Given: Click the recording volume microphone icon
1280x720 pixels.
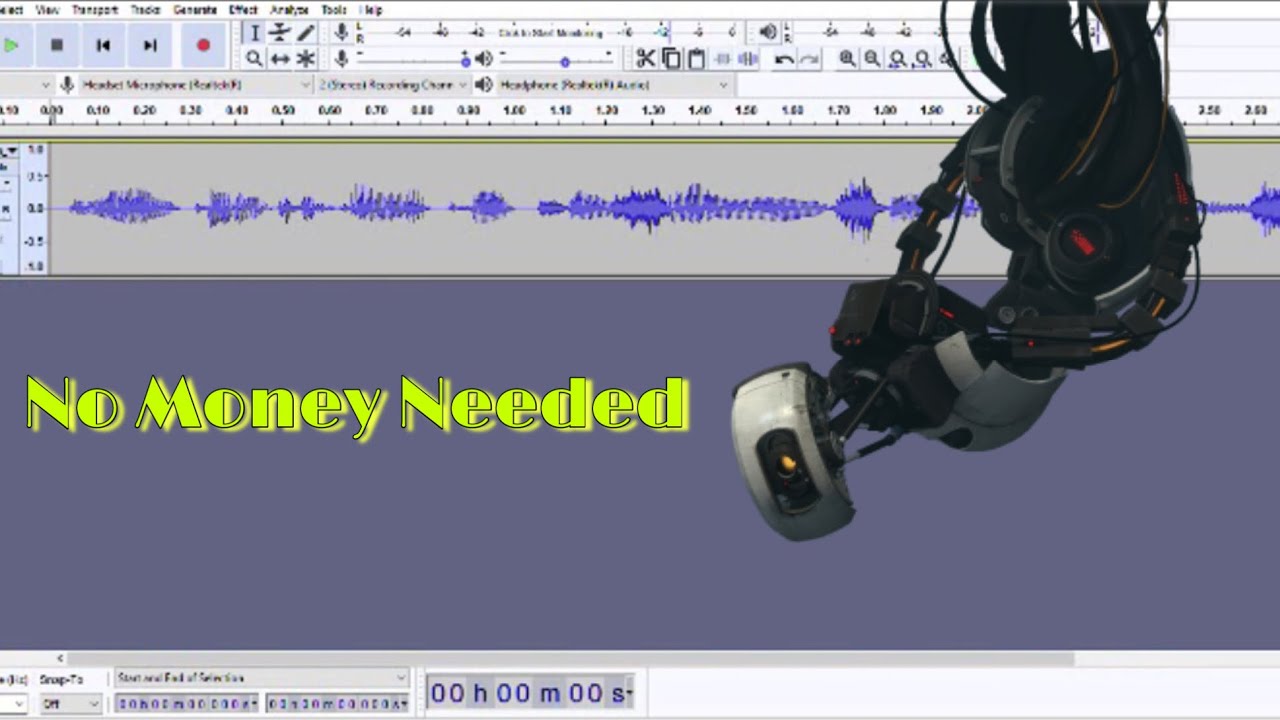Looking at the screenshot, I should (341, 59).
